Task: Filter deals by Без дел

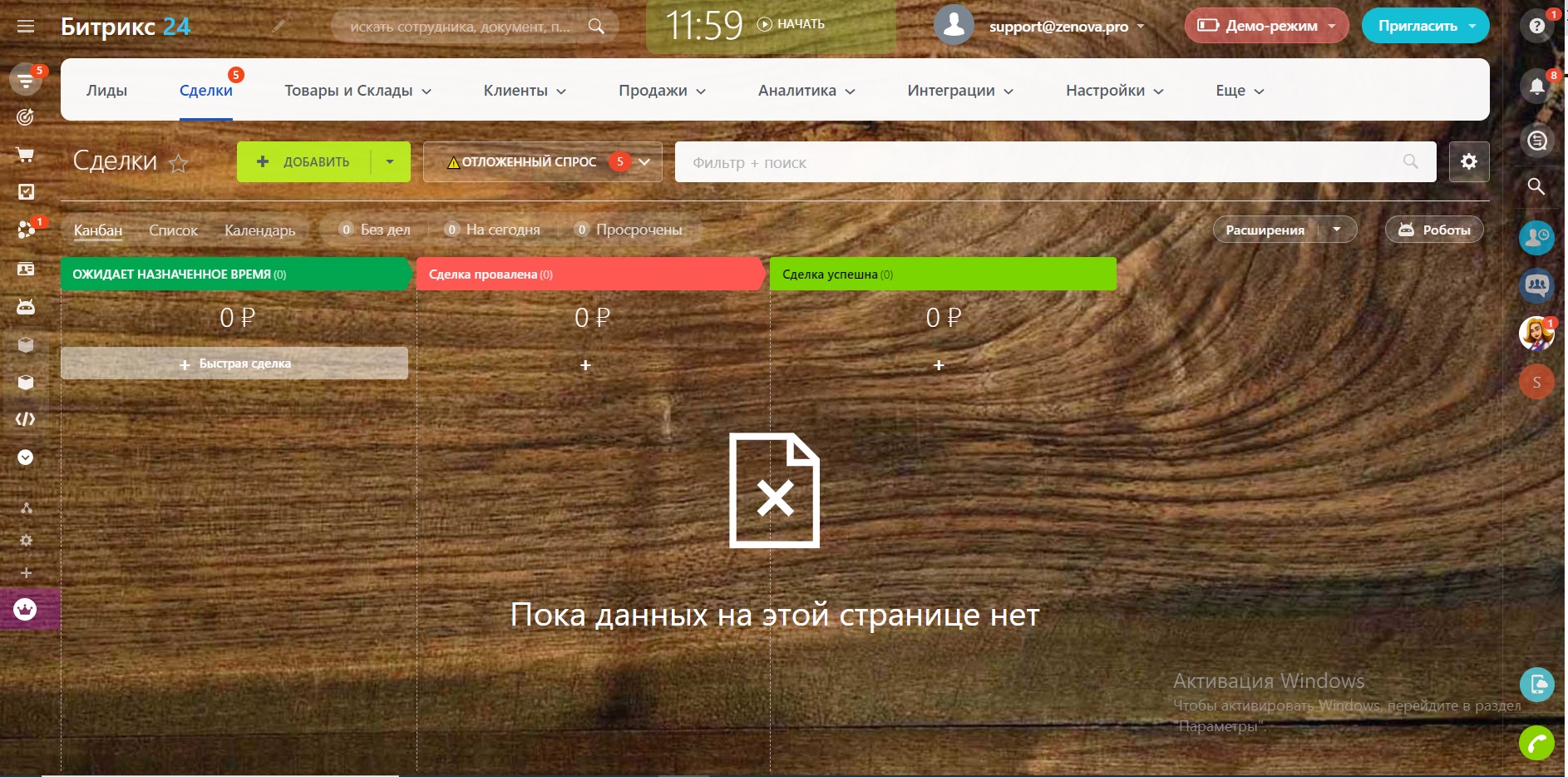Action: (x=375, y=230)
